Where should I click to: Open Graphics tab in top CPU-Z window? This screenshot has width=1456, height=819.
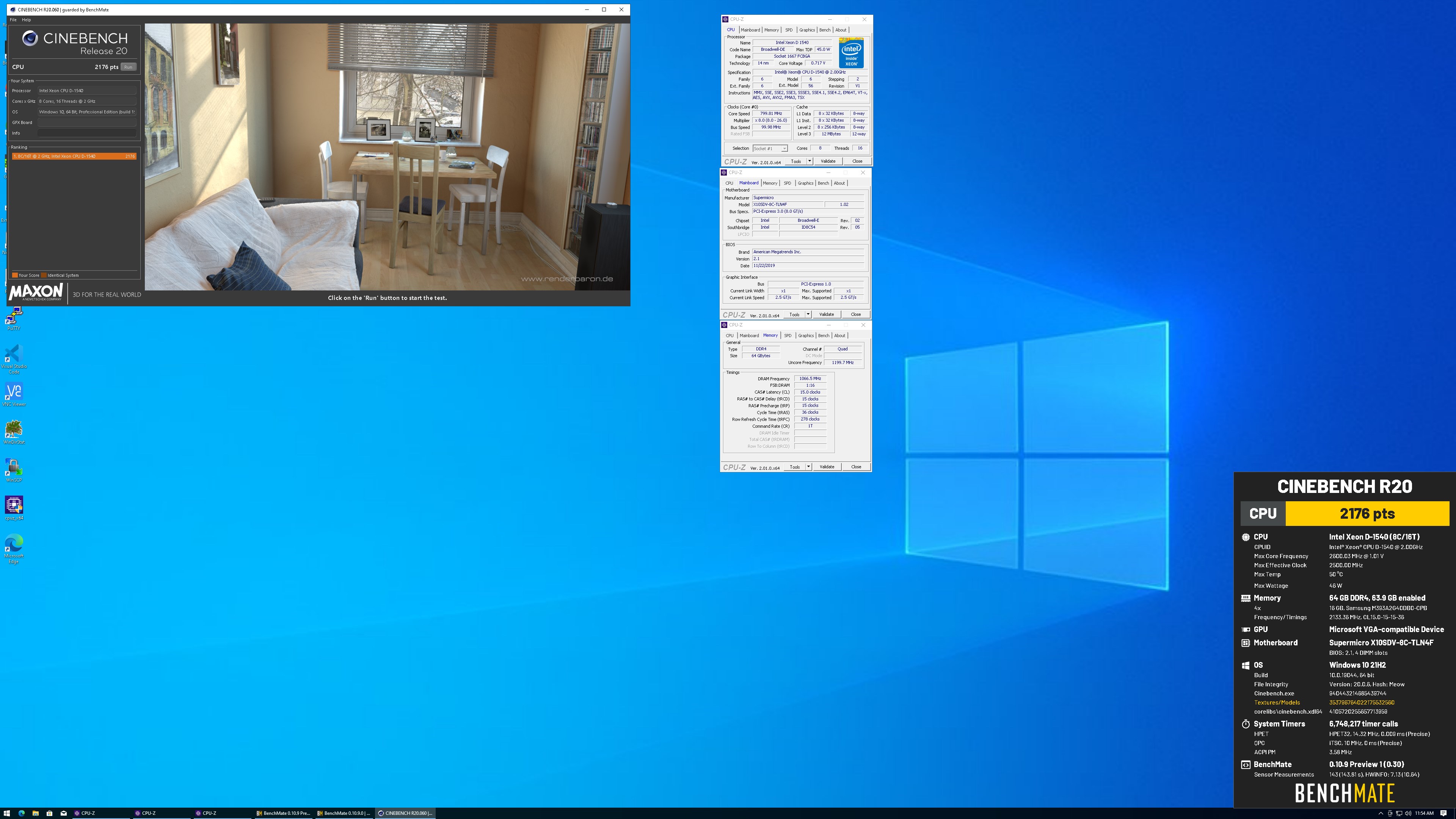(x=806, y=30)
